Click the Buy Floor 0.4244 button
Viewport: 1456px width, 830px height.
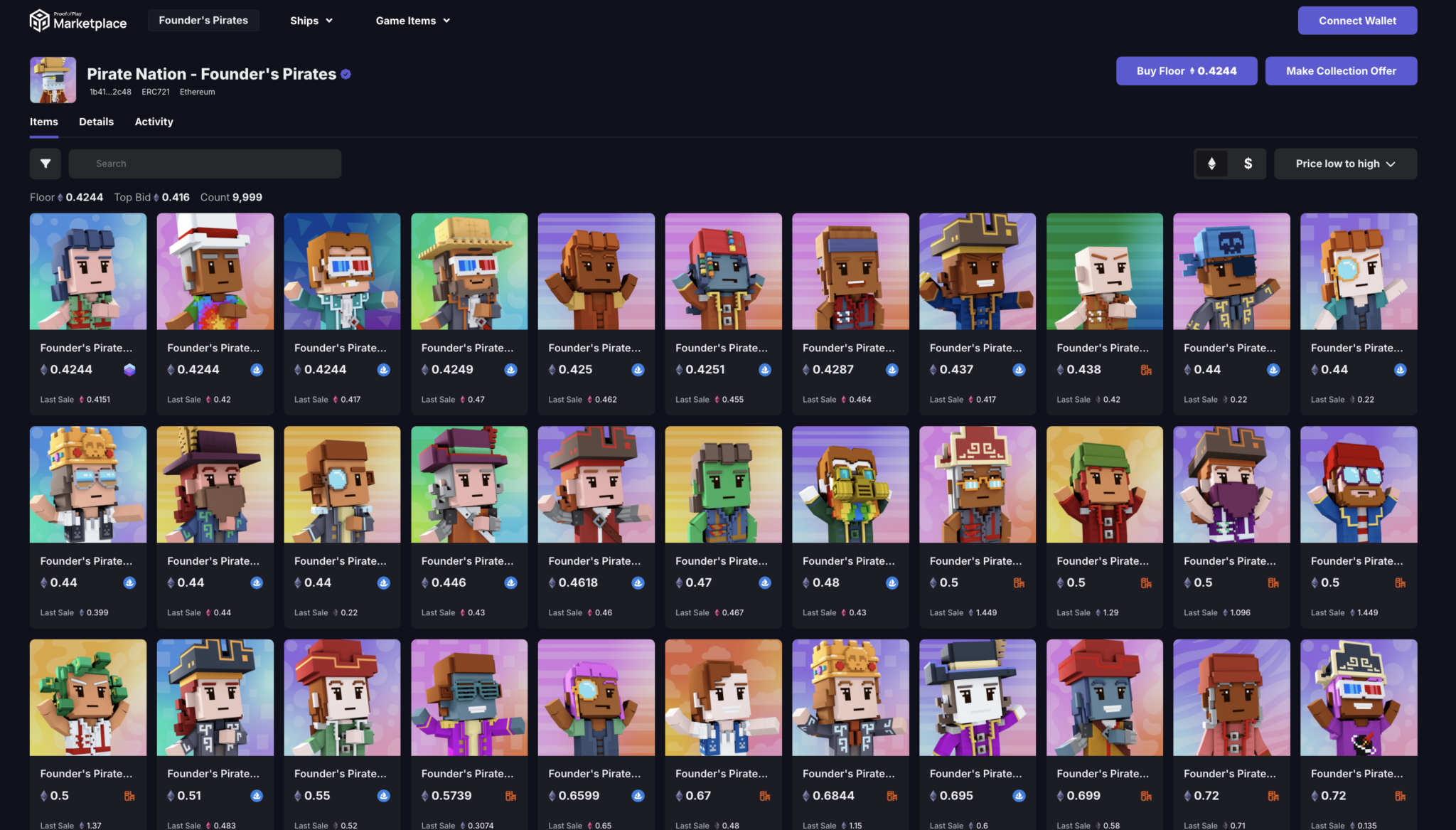pyautogui.click(x=1186, y=71)
